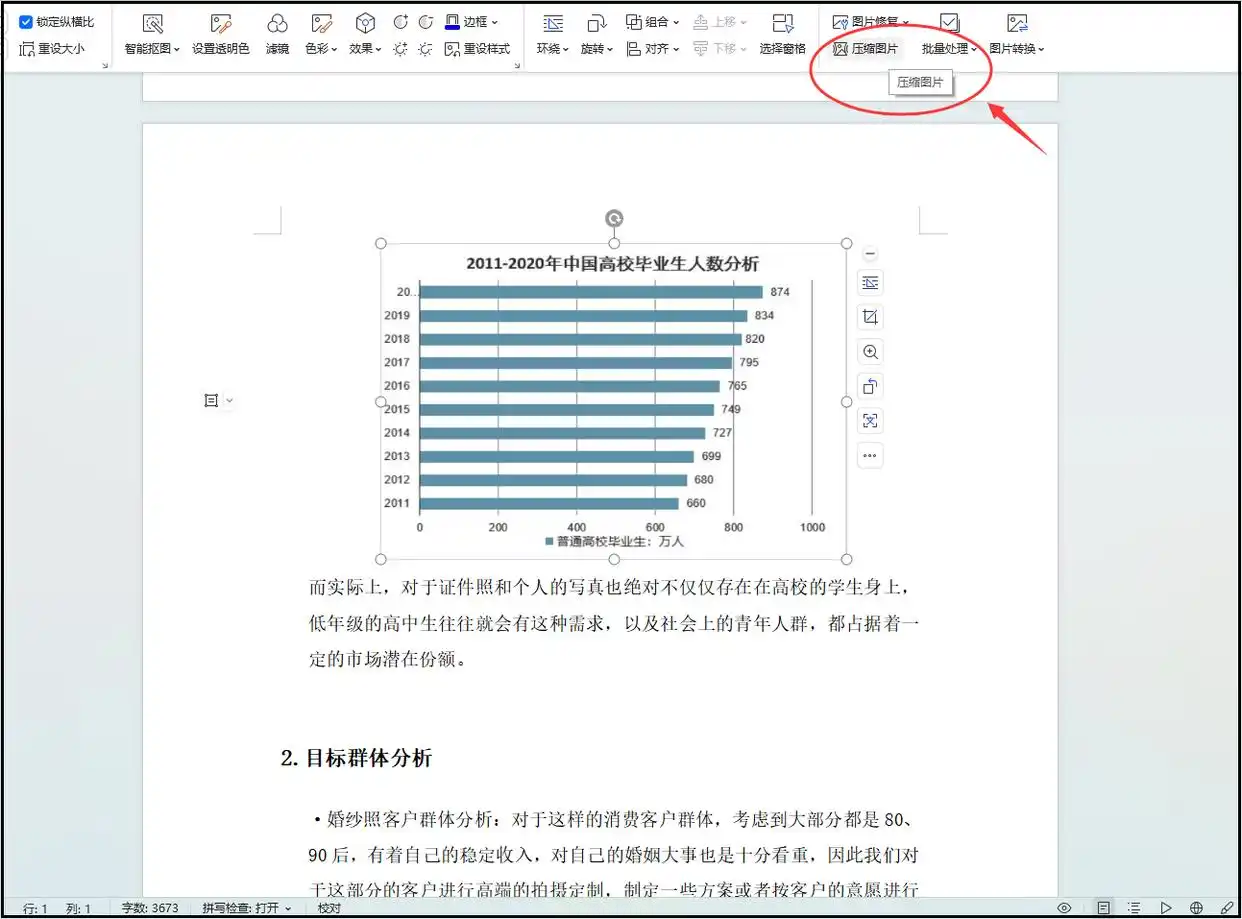Open the 设置透明色 transparent color tool
Viewport: 1242px width, 919px height.
pos(221,34)
